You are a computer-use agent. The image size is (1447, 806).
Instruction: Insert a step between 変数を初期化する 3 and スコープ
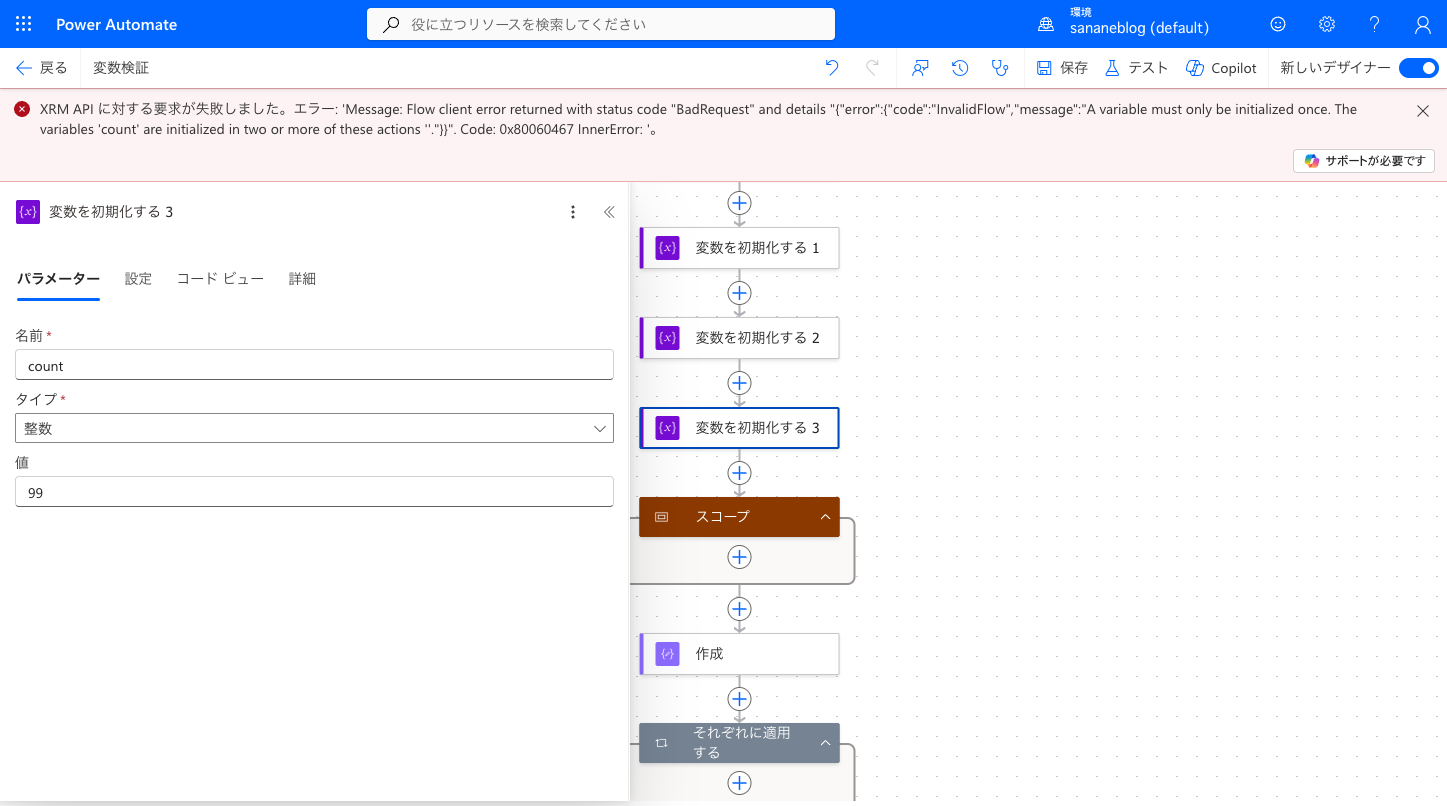coord(739,473)
